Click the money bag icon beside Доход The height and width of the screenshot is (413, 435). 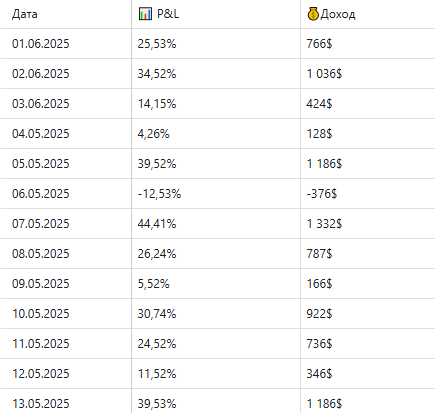[313, 14]
